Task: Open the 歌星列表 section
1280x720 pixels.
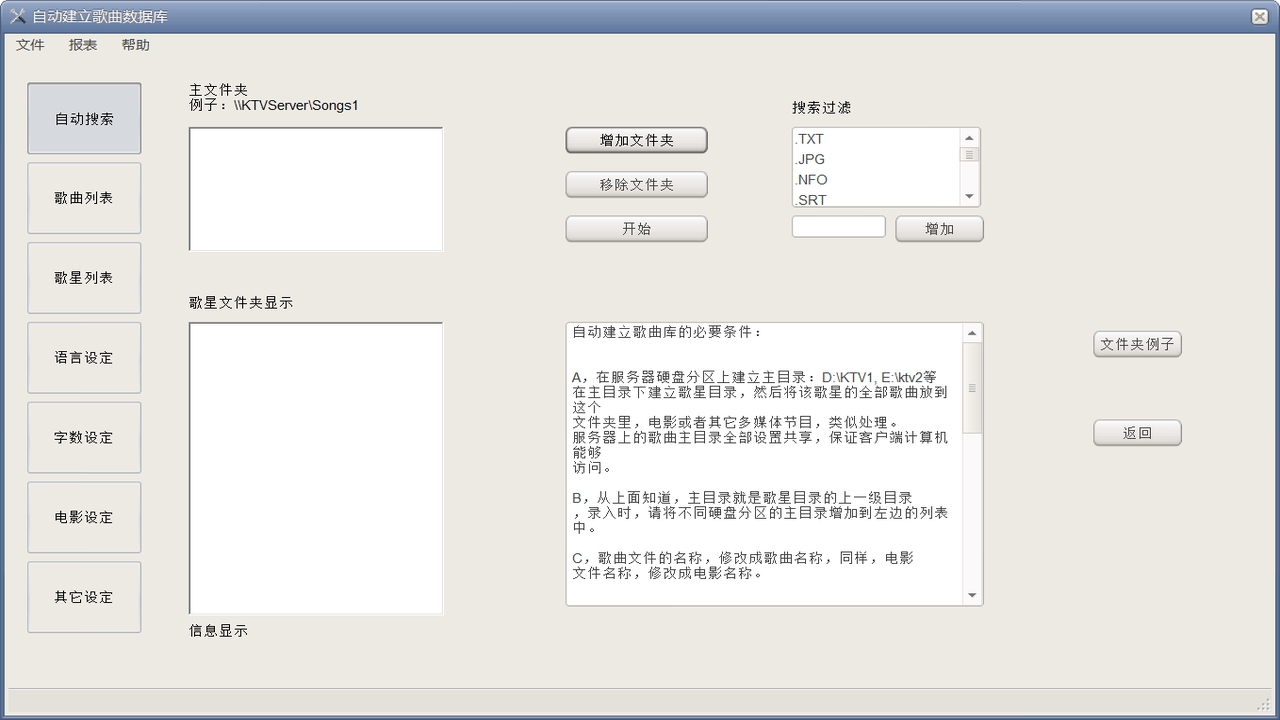Action: 84,278
